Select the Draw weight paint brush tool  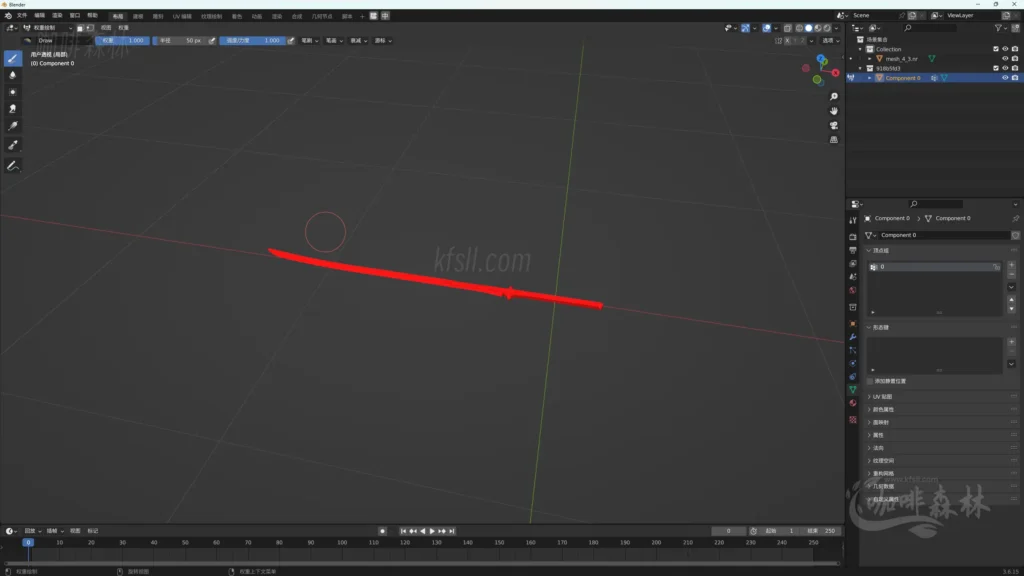click(x=13, y=58)
